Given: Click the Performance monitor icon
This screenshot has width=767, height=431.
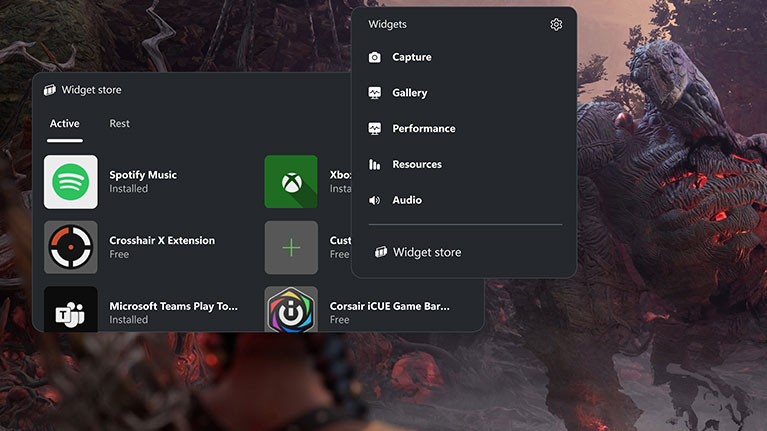Looking at the screenshot, I should coord(375,129).
